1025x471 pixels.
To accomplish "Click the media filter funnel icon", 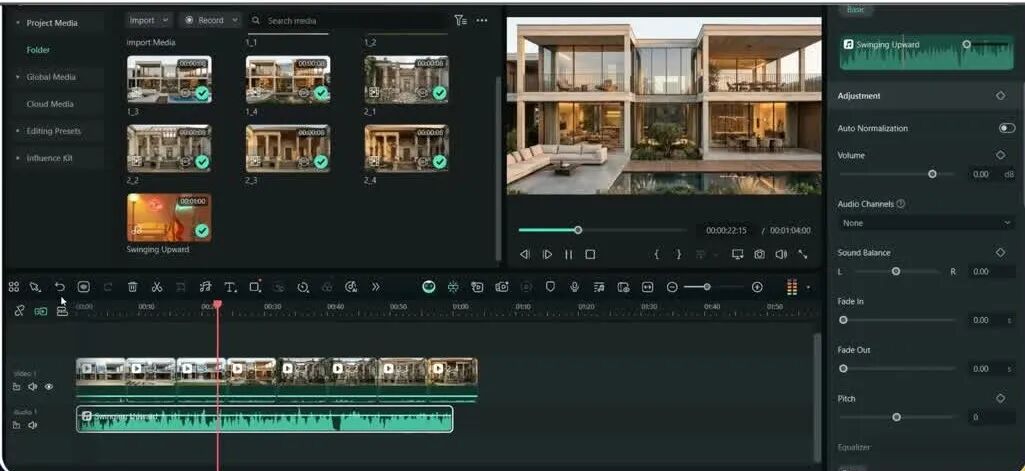I will [x=461, y=20].
